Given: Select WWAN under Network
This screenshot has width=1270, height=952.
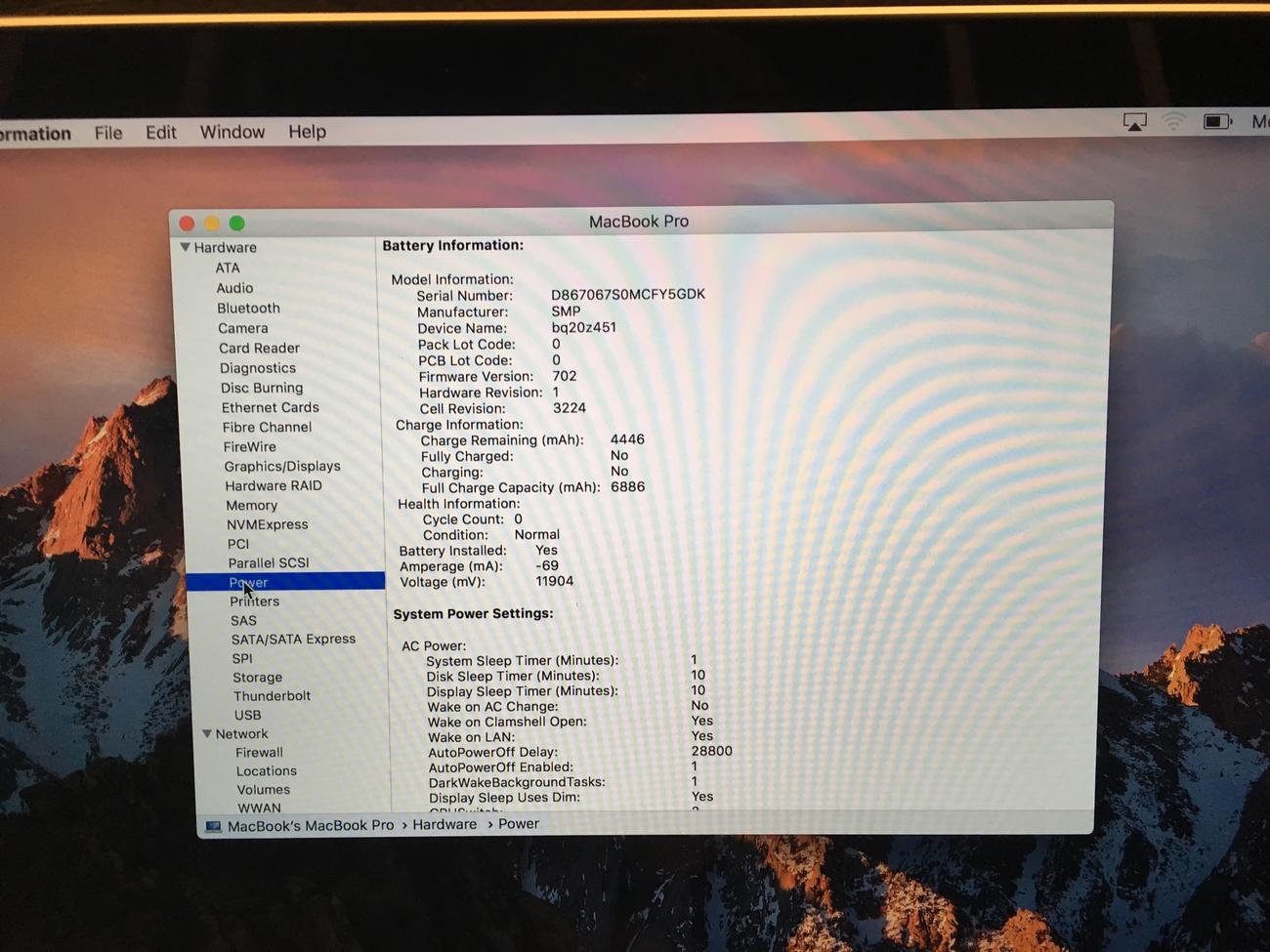Looking at the screenshot, I should coord(259,808).
